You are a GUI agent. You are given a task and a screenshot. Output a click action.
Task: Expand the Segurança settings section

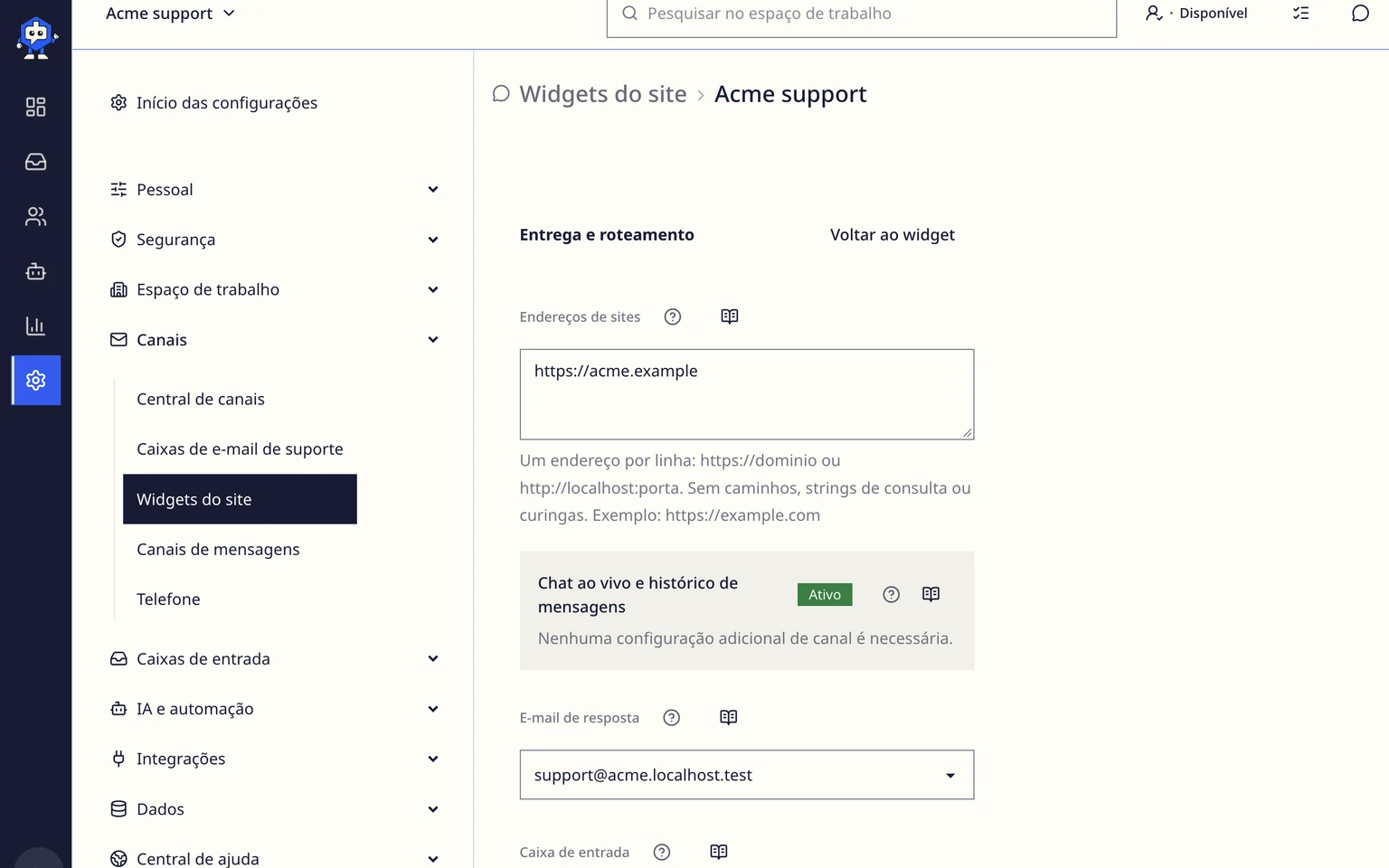coord(275,240)
